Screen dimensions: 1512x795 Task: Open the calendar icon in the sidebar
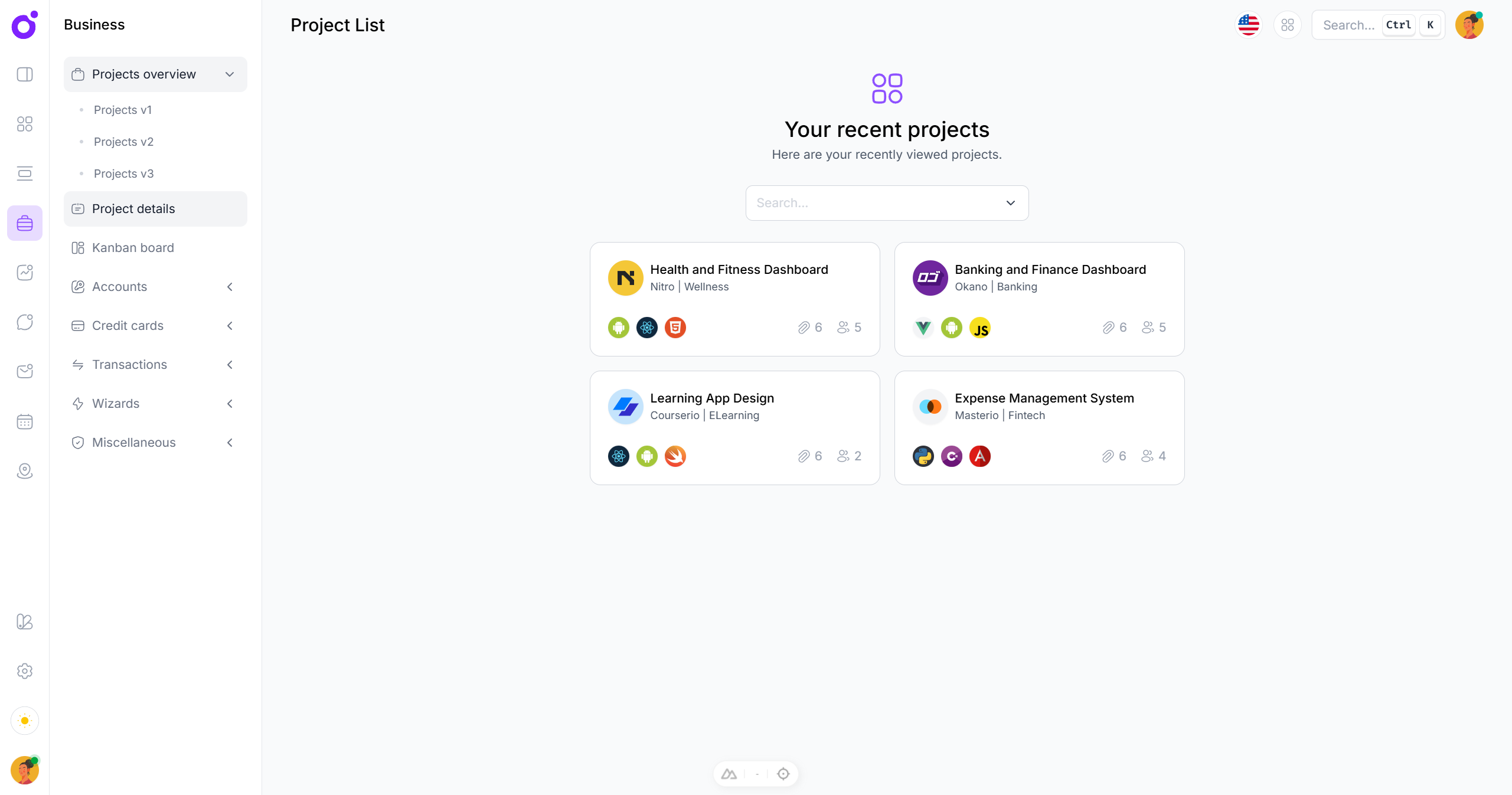[x=24, y=421]
